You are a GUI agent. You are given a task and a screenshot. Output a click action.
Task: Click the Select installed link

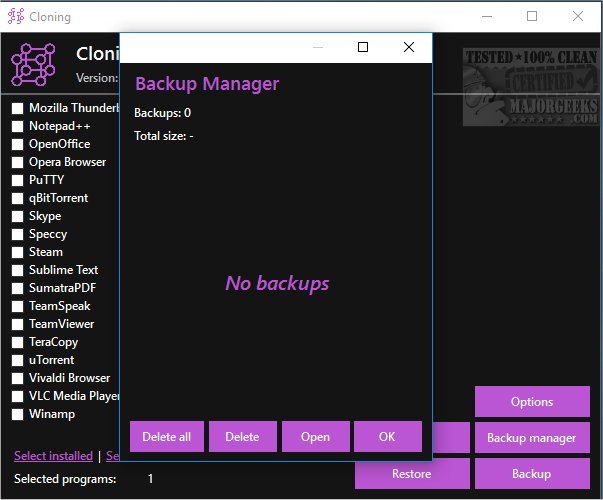point(53,456)
